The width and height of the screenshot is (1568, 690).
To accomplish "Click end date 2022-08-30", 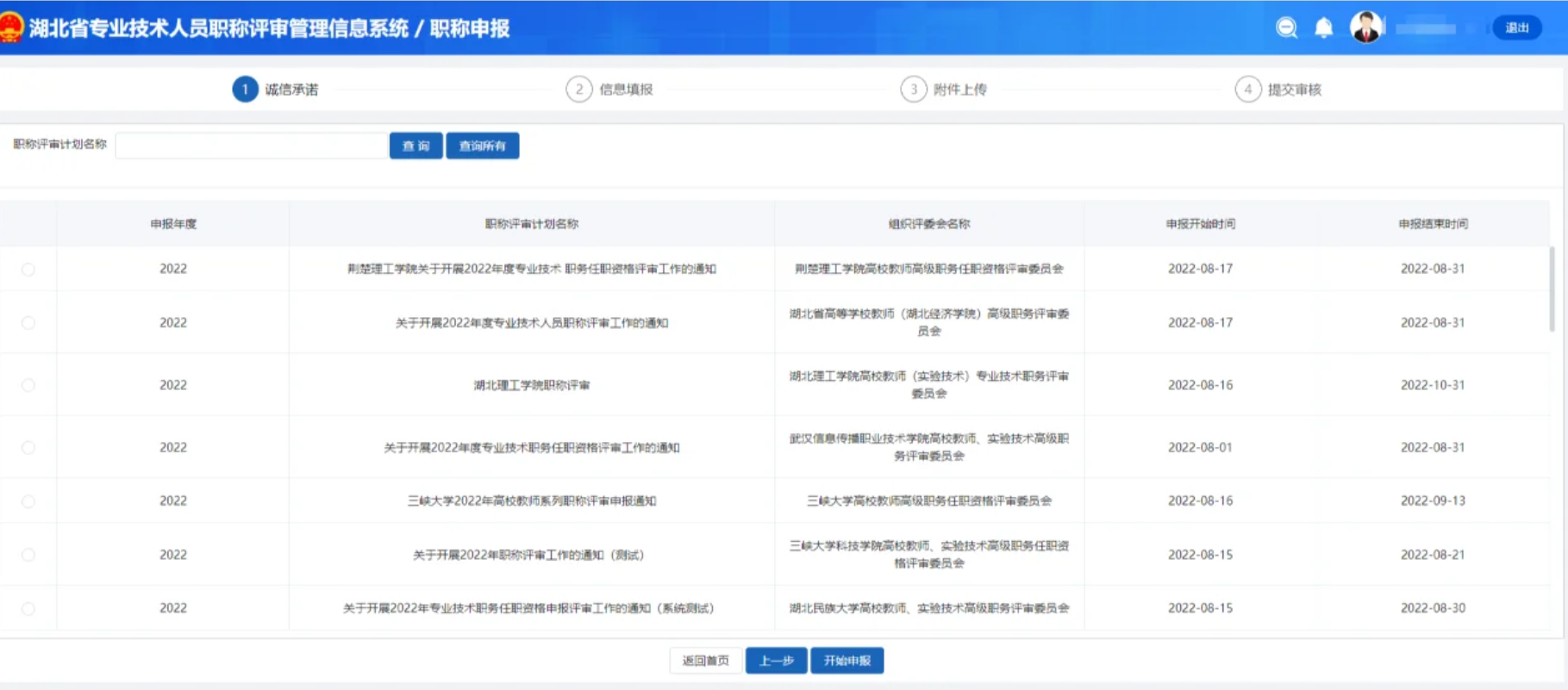I will pyautogui.click(x=1433, y=608).
